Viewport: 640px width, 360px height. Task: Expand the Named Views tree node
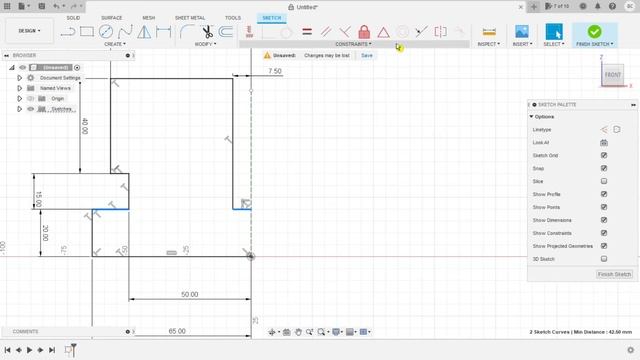pyautogui.click(x=19, y=88)
